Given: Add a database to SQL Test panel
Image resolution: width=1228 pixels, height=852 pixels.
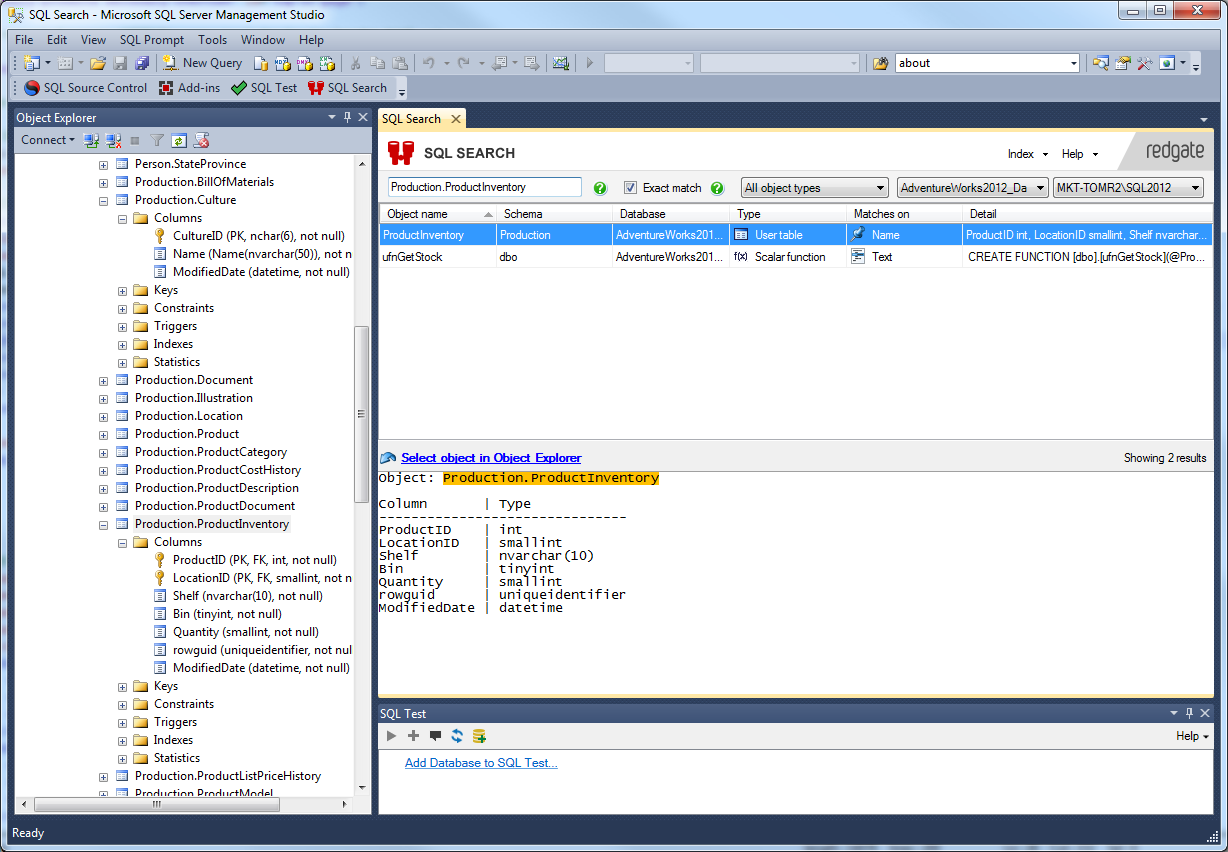Looking at the screenshot, I should point(481,762).
